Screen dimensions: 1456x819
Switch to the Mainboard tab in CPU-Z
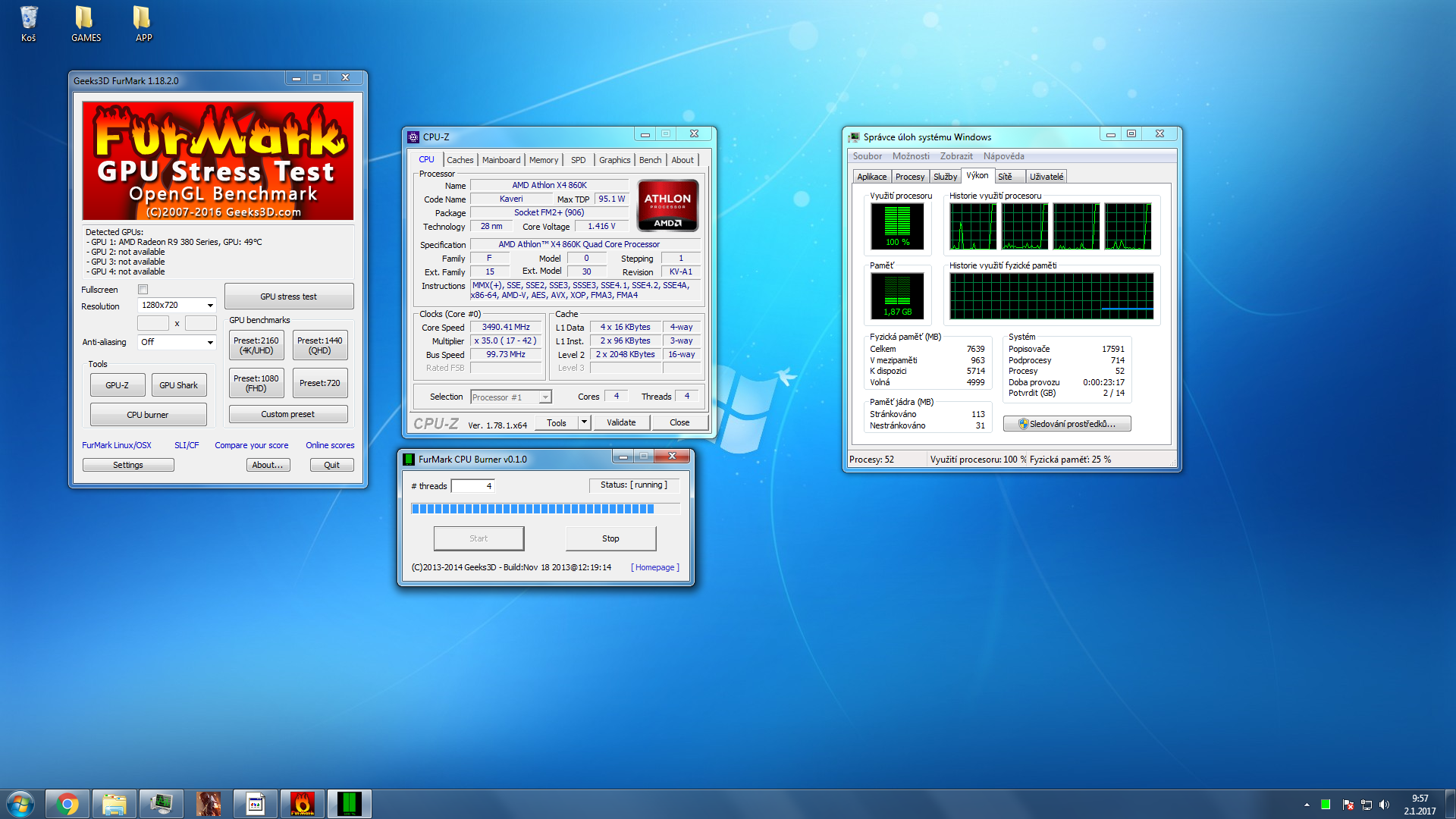coord(501,160)
